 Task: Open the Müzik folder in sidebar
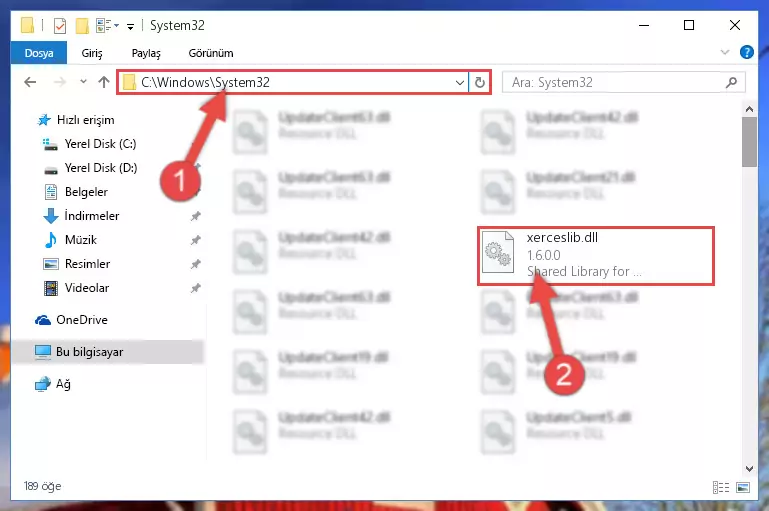(80, 240)
